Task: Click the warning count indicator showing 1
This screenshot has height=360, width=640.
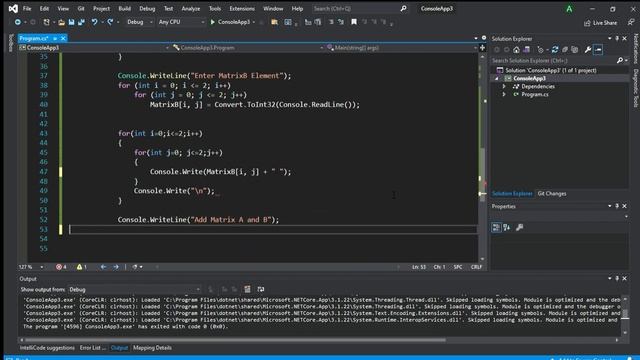Action: (x=82, y=267)
